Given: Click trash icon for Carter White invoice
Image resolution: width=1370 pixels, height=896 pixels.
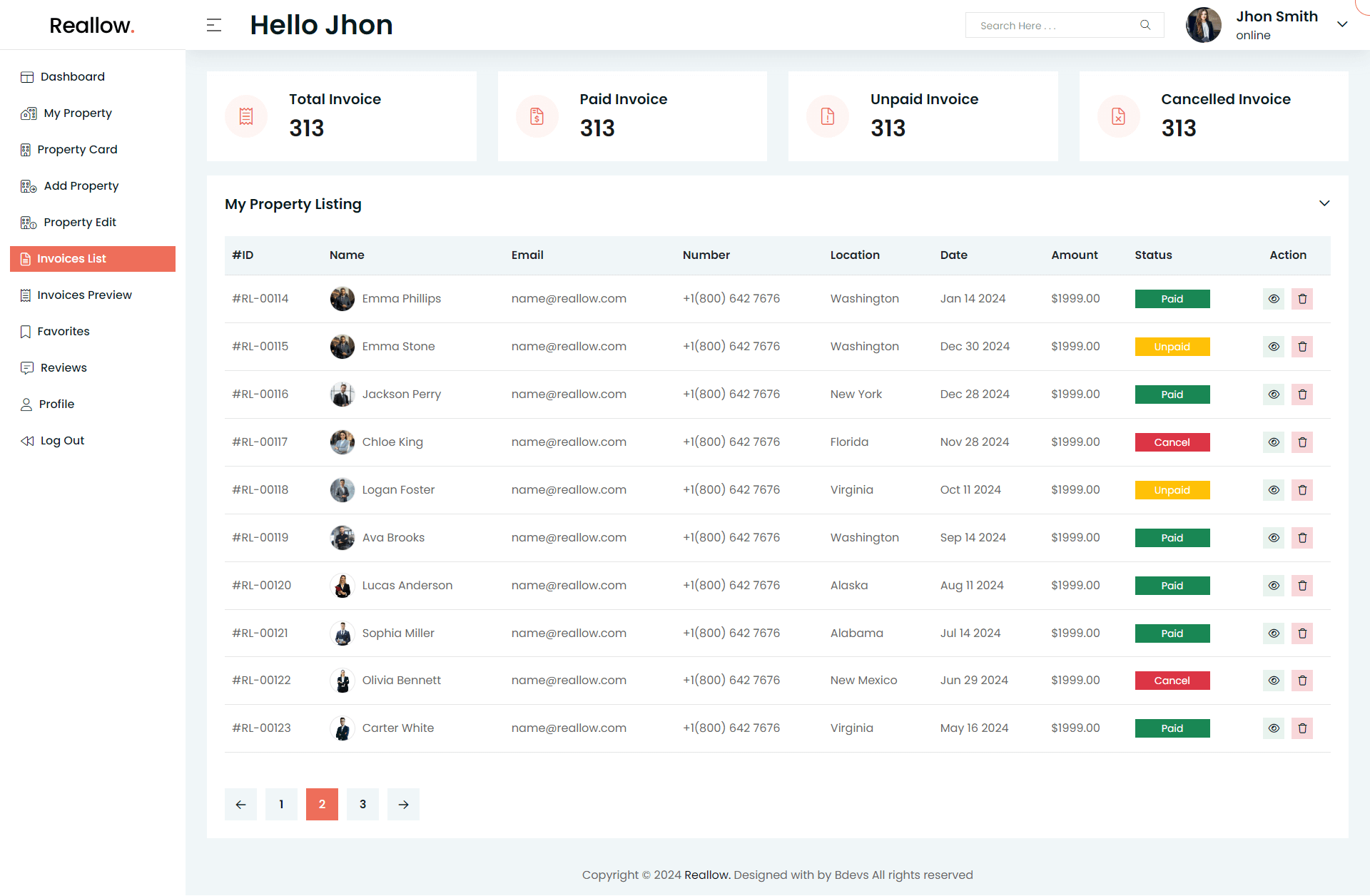Looking at the screenshot, I should tap(1302, 728).
